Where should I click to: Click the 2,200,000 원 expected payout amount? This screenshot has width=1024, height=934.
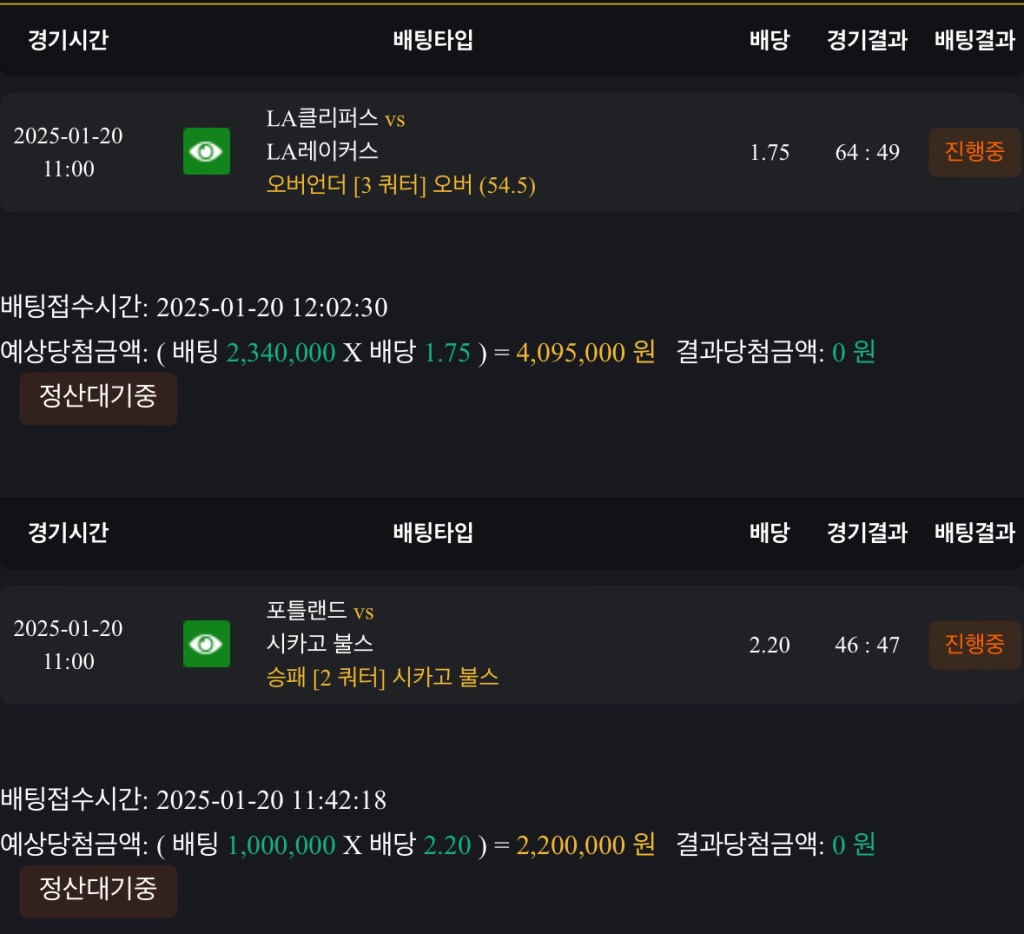click(585, 845)
